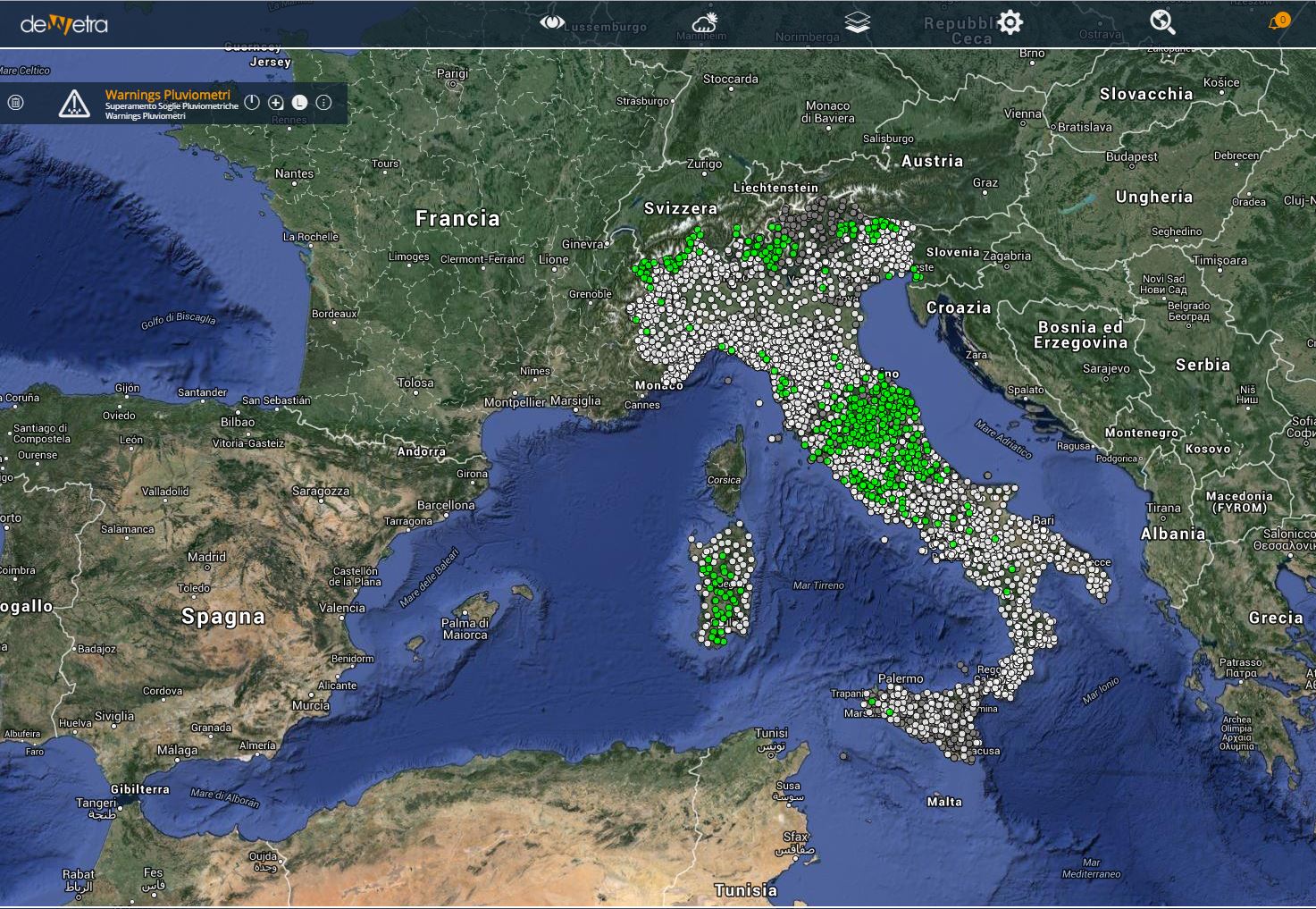Click the orange Warnings Pluviometri layer title

[167, 94]
